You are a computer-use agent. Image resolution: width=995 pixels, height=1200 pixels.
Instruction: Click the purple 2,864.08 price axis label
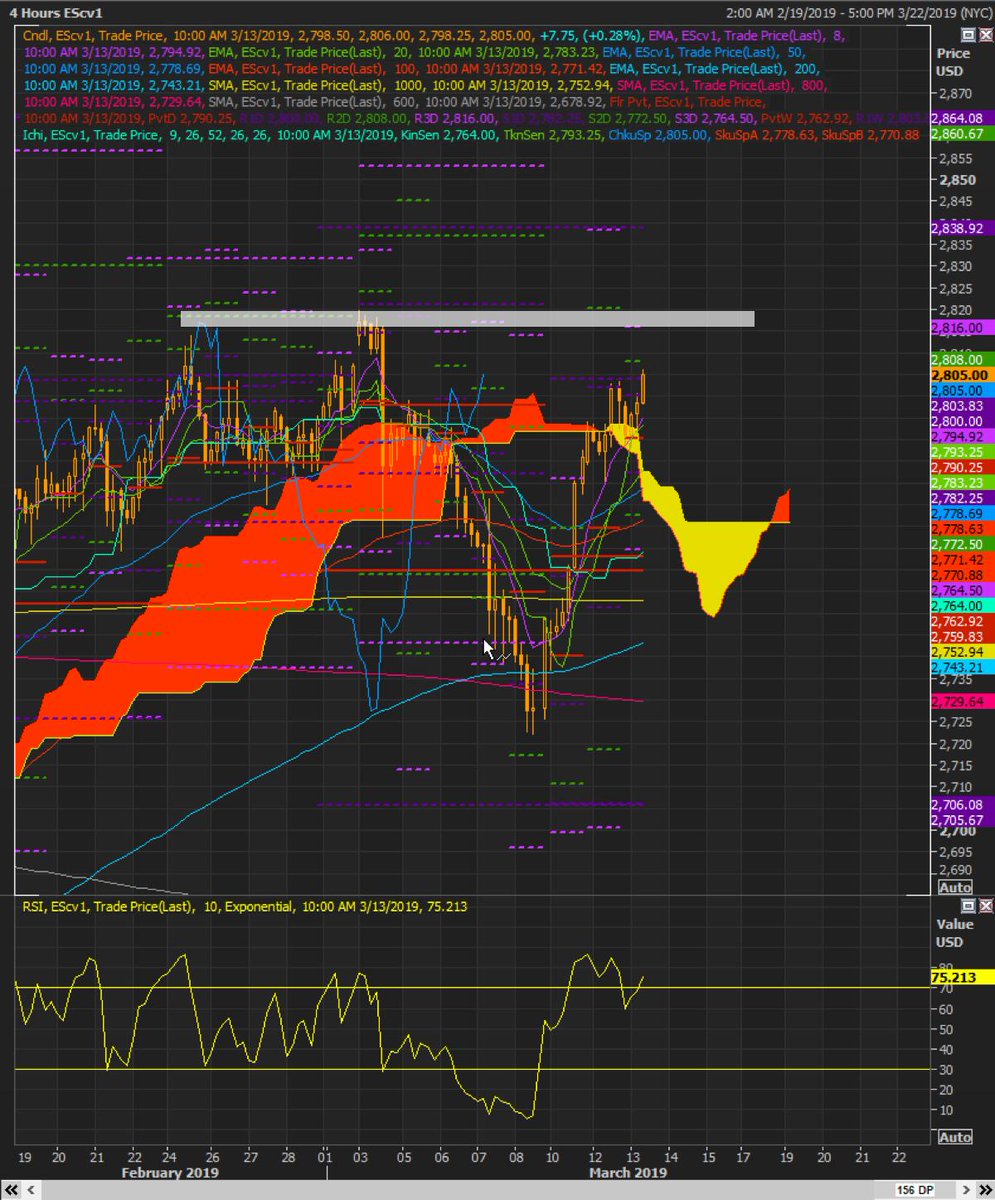pyautogui.click(x=961, y=118)
